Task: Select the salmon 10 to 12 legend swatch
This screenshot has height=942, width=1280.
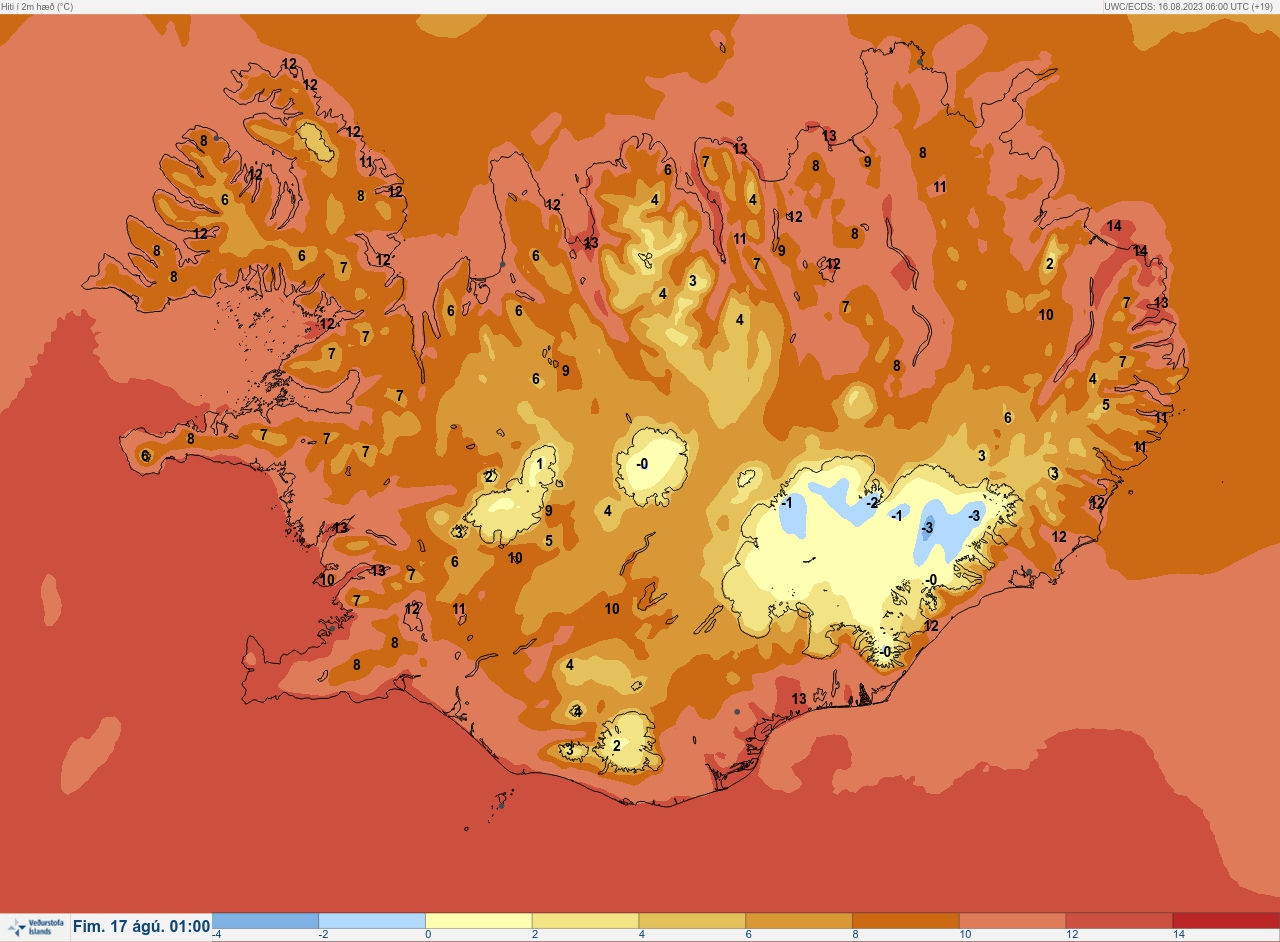Action: [x=1012, y=921]
